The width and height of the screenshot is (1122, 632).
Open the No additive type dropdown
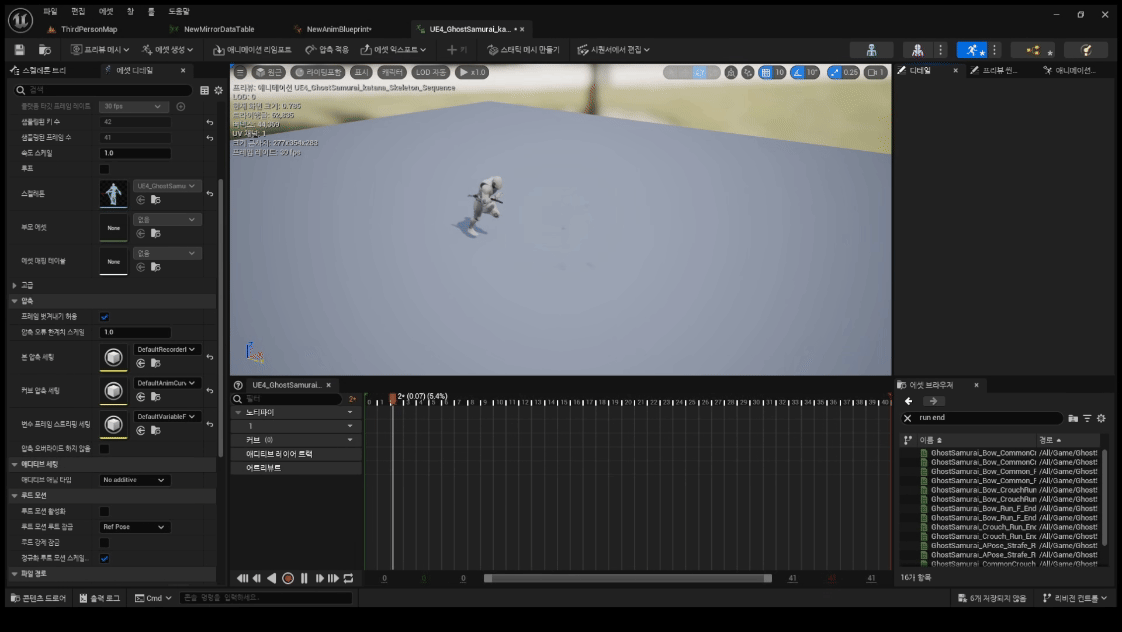[135, 480]
